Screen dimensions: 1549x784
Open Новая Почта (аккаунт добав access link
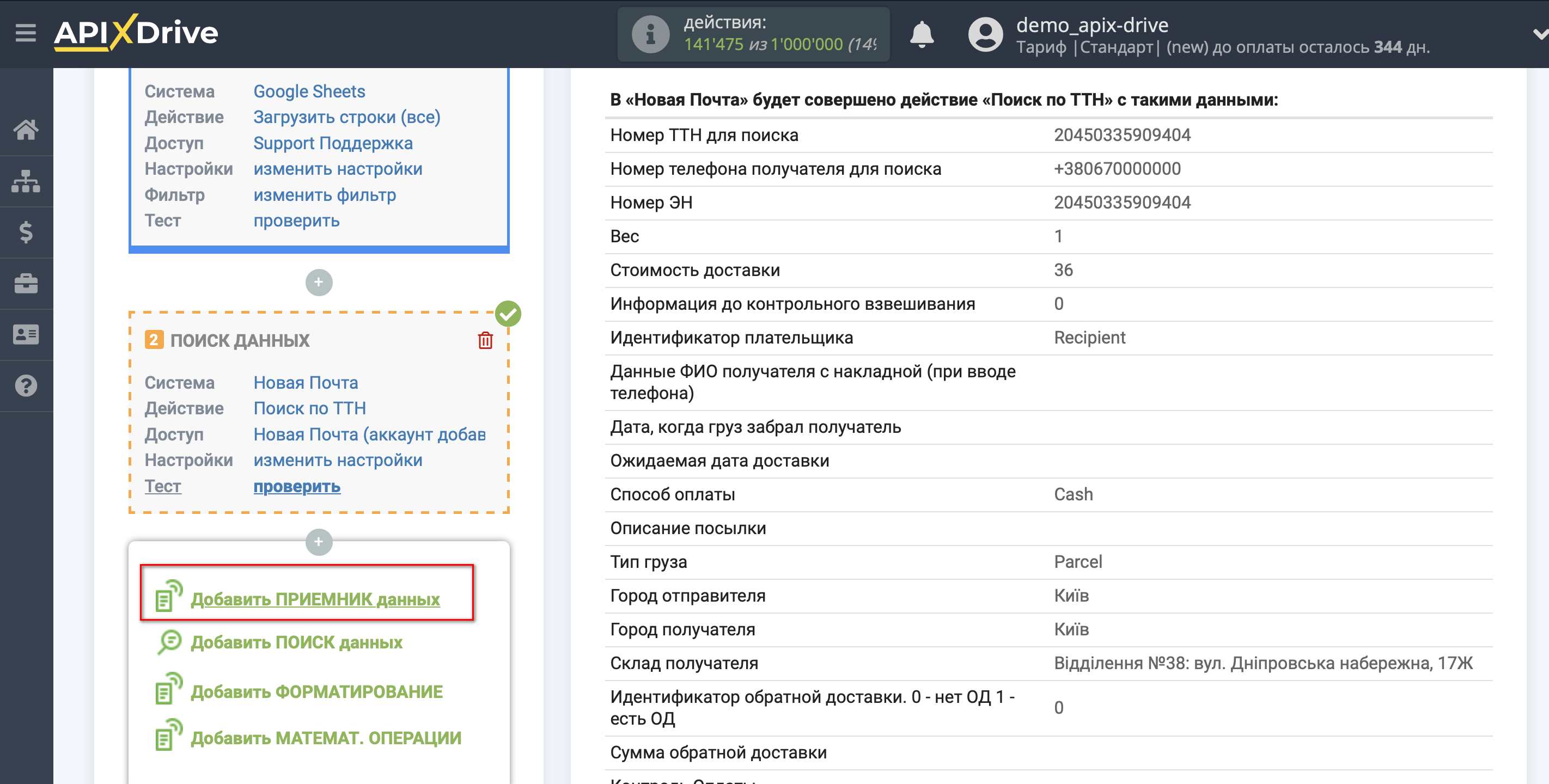tap(369, 434)
